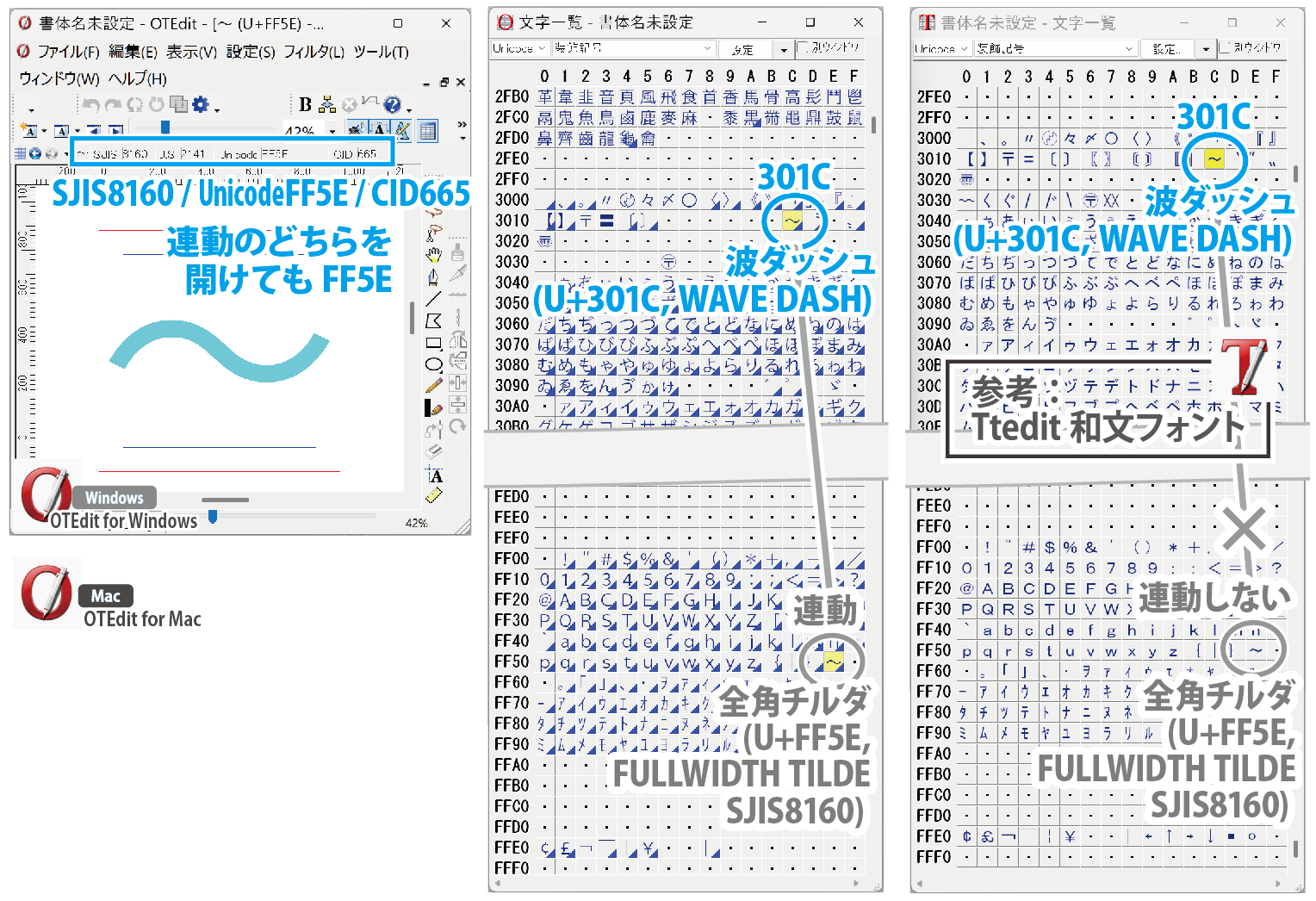1316x901 pixels.
Task: Open the ヘルプ(H) menu in OTEdit
Action: pos(138,78)
